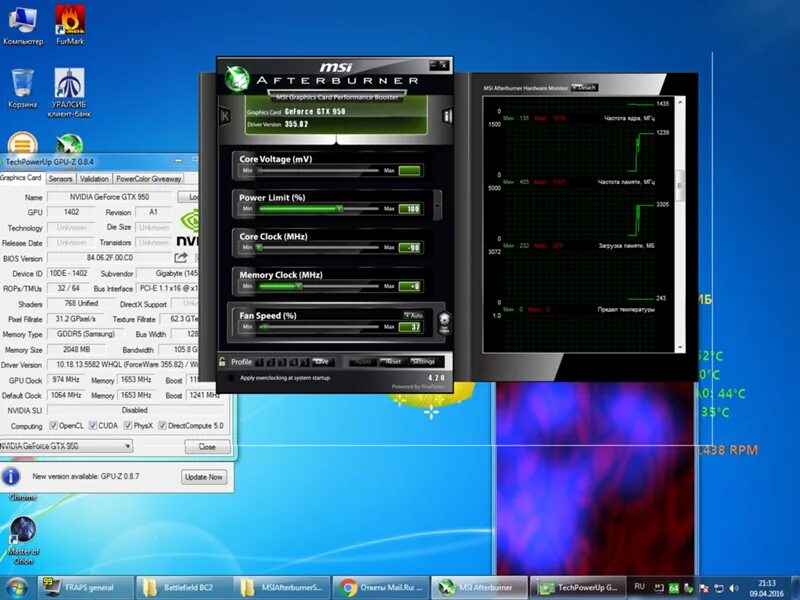
Task: Open the MSIAfterburnerS... folder taskbar item
Action: [283, 588]
